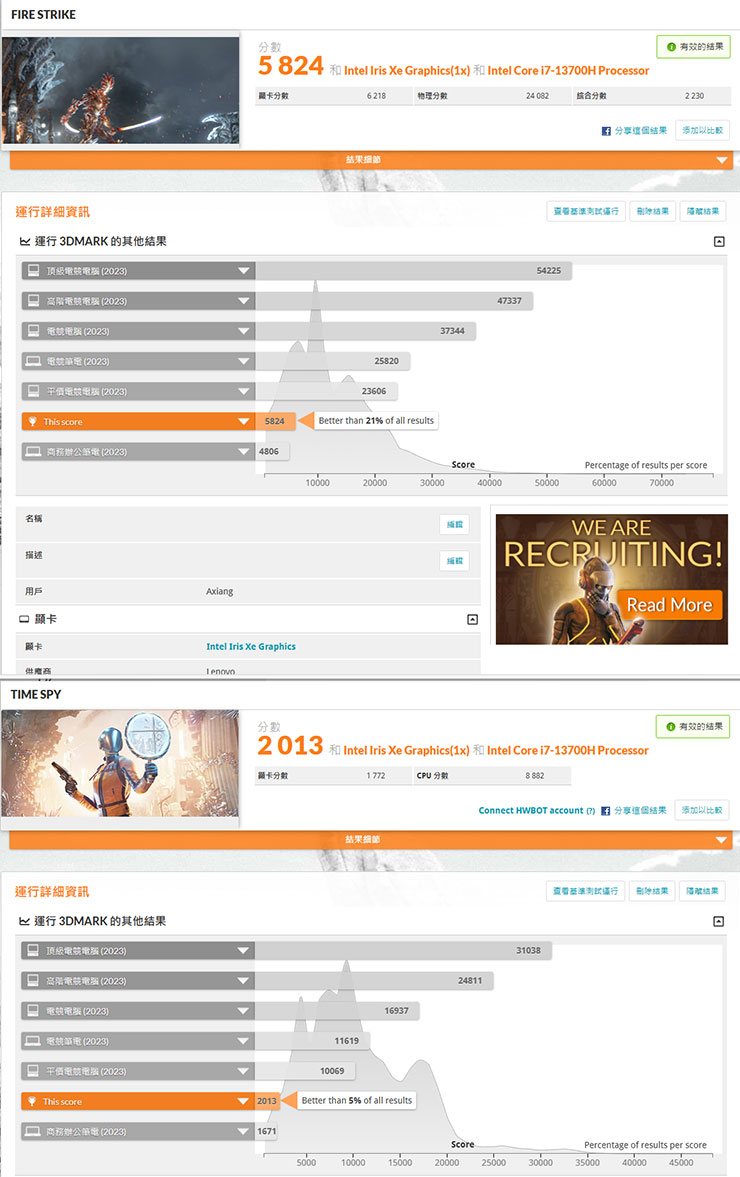
Task: Click the Fire Strike overall score 5 824
Action: (x=290, y=66)
